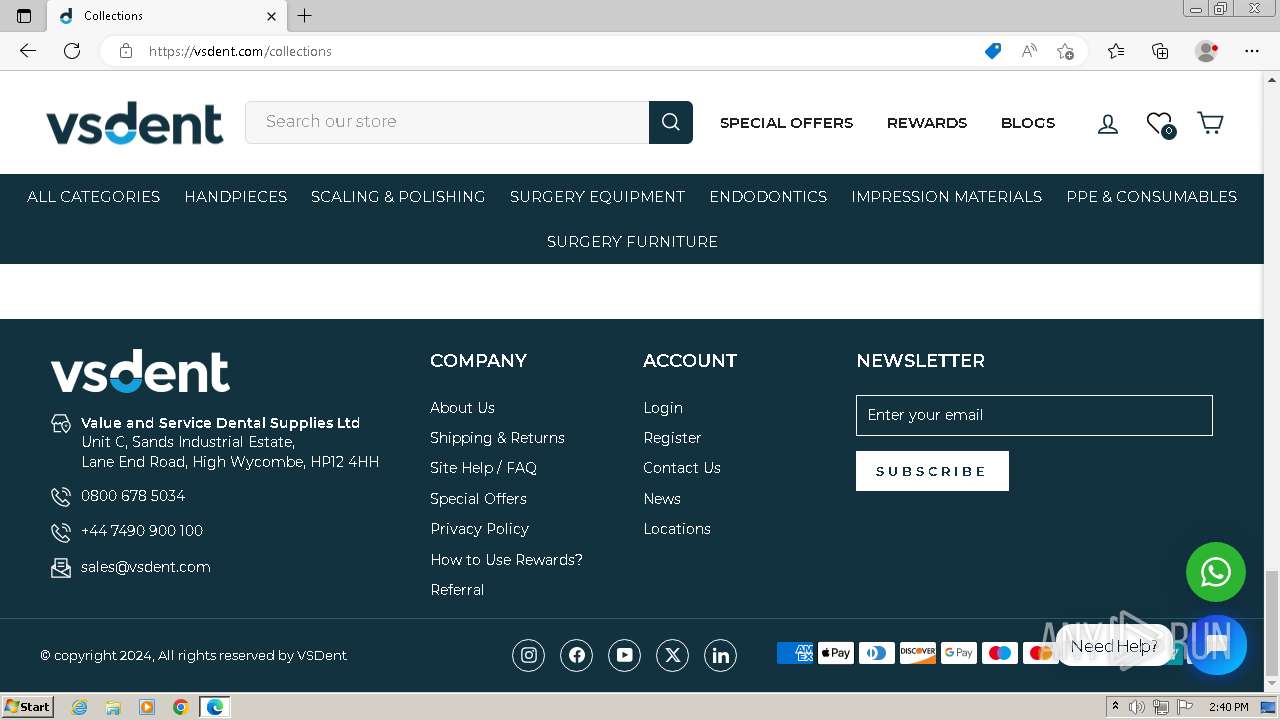Viewport: 1280px width, 720px height.
Task: Open SURGERY EQUIPMENT menu
Action: [x=597, y=197]
